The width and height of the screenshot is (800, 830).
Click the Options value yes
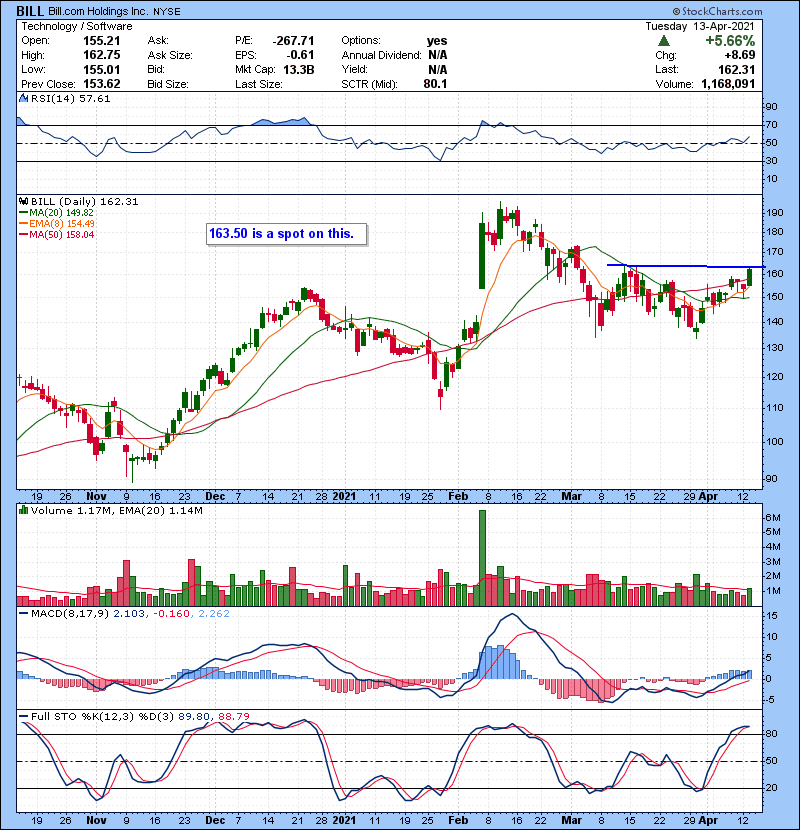(x=437, y=41)
